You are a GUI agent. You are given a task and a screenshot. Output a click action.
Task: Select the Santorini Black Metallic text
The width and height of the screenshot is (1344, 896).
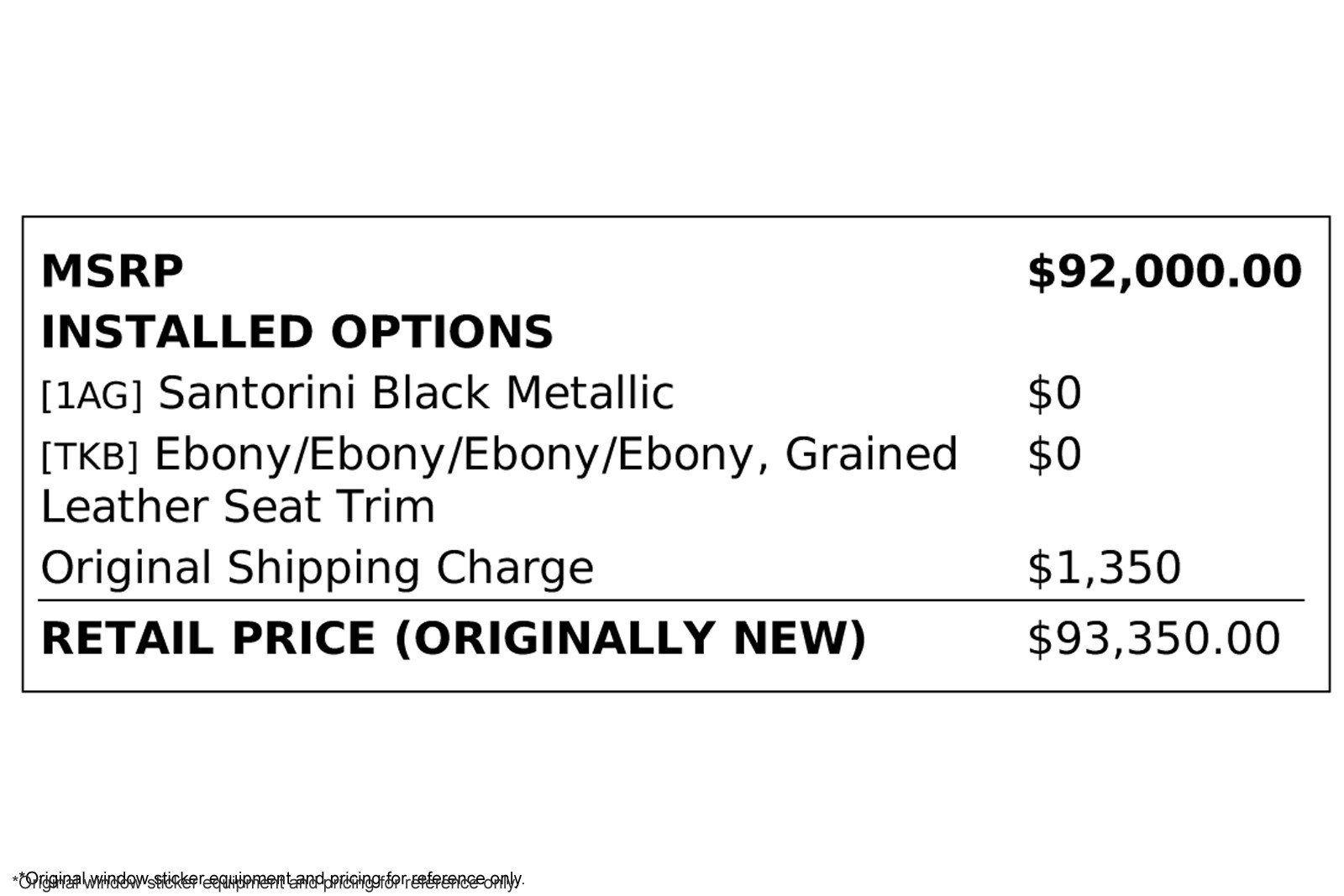click(x=416, y=392)
